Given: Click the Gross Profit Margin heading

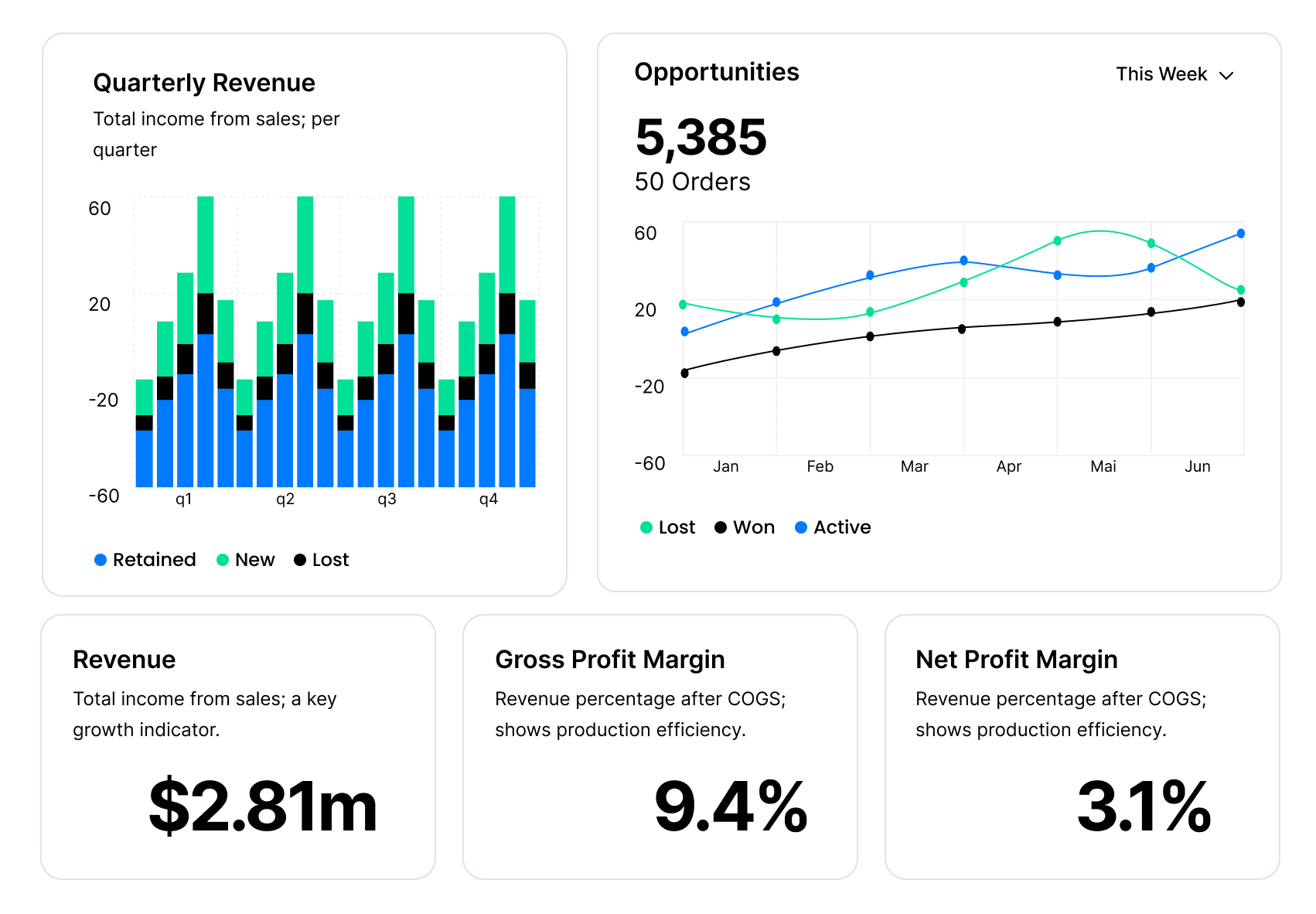Looking at the screenshot, I should [610, 660].
